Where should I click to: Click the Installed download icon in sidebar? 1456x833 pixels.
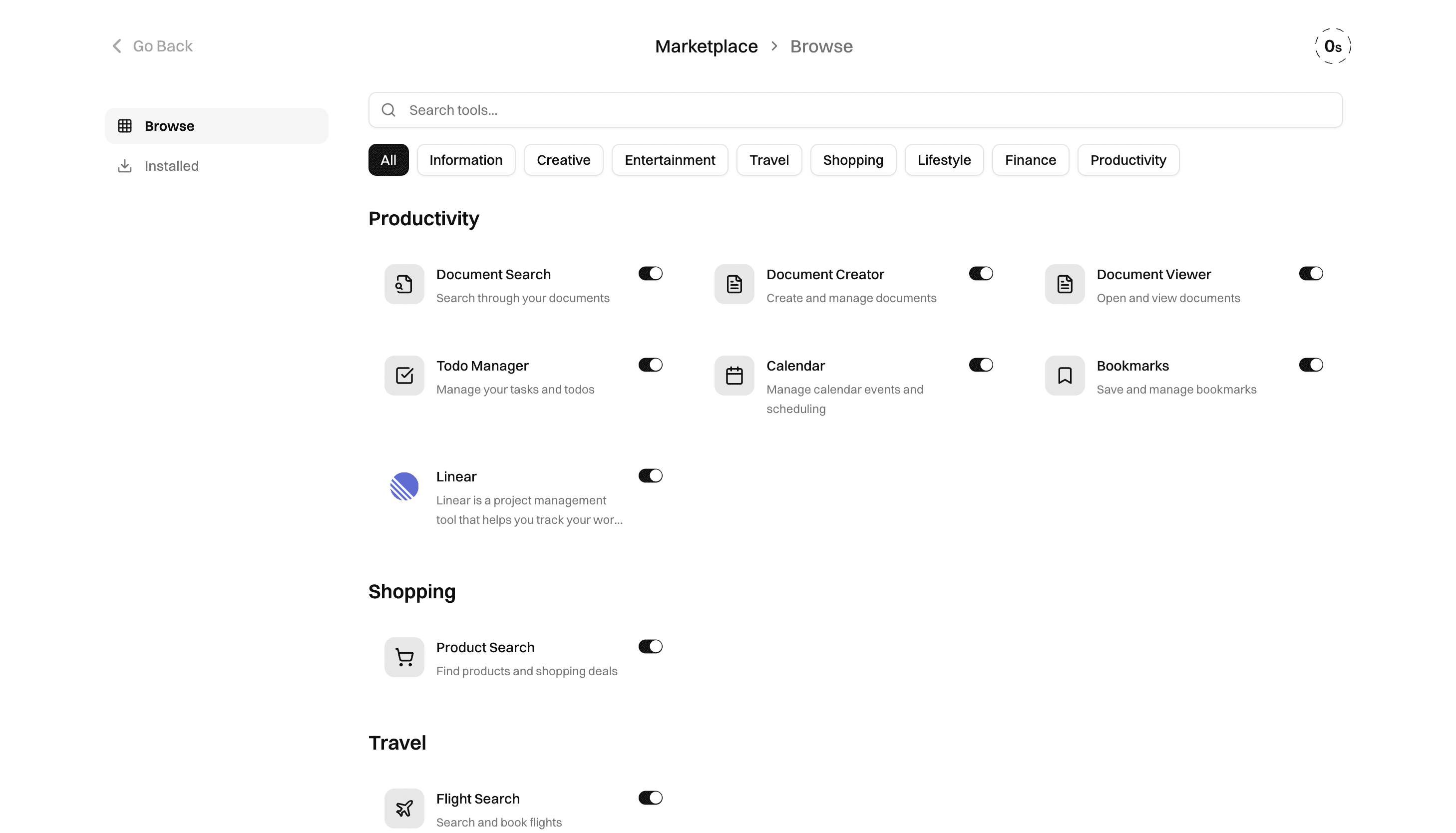coord(125,166)
